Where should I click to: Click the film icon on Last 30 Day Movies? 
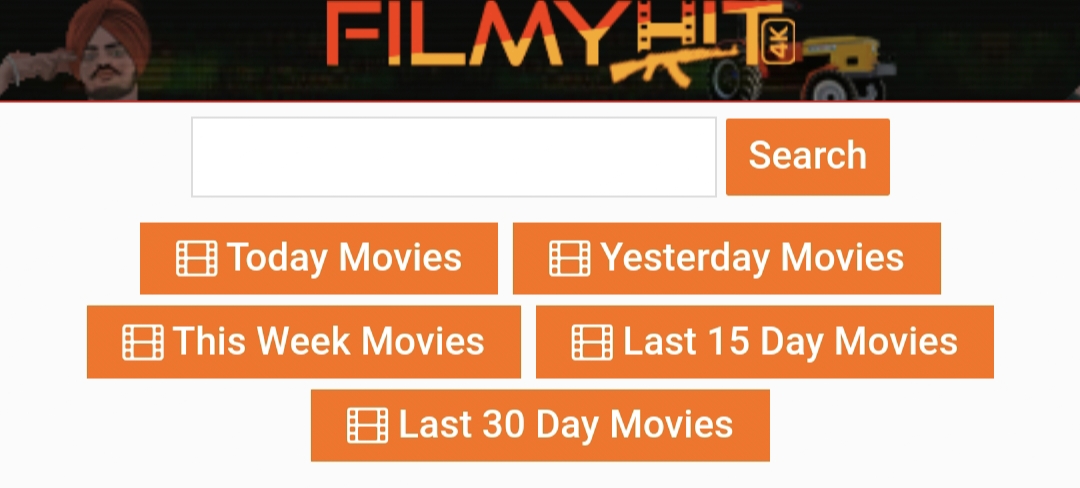point(368,425)
